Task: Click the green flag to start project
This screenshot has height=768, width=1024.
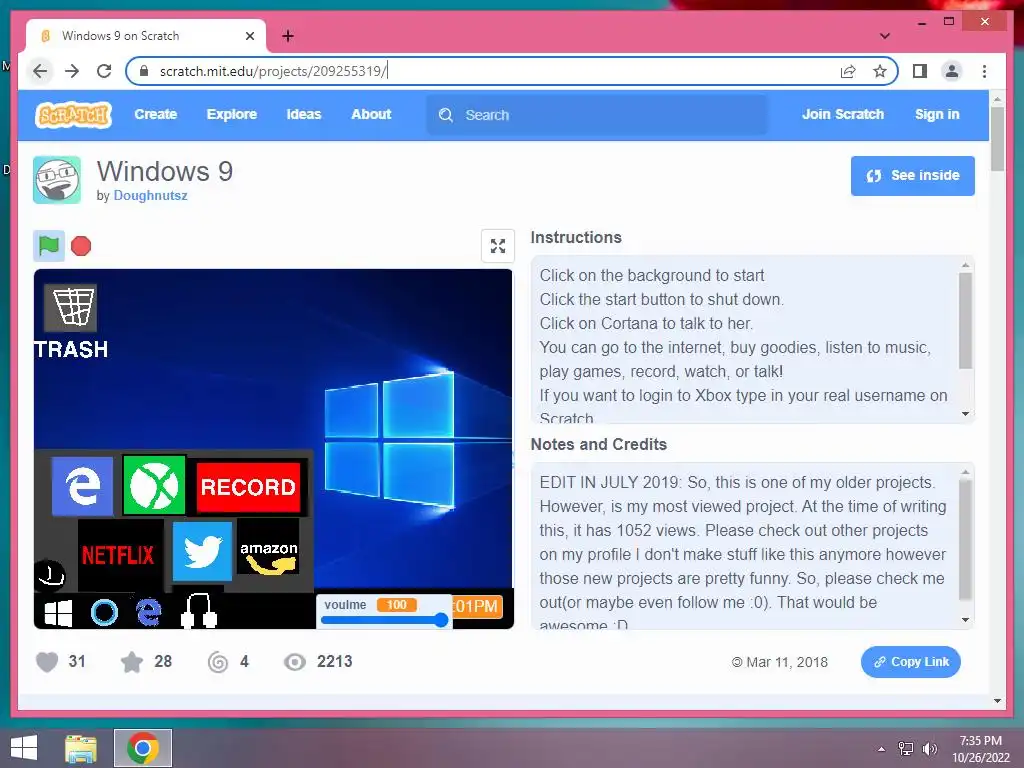Action: click(48, 246)
